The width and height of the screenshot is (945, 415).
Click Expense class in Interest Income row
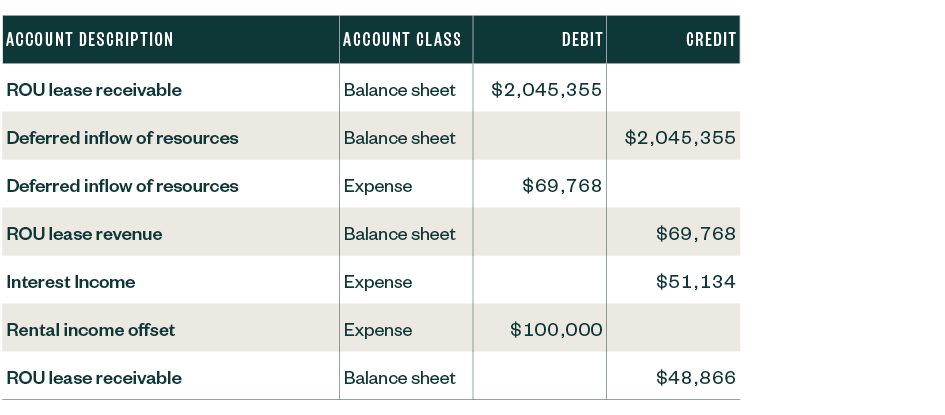(378, 282)
